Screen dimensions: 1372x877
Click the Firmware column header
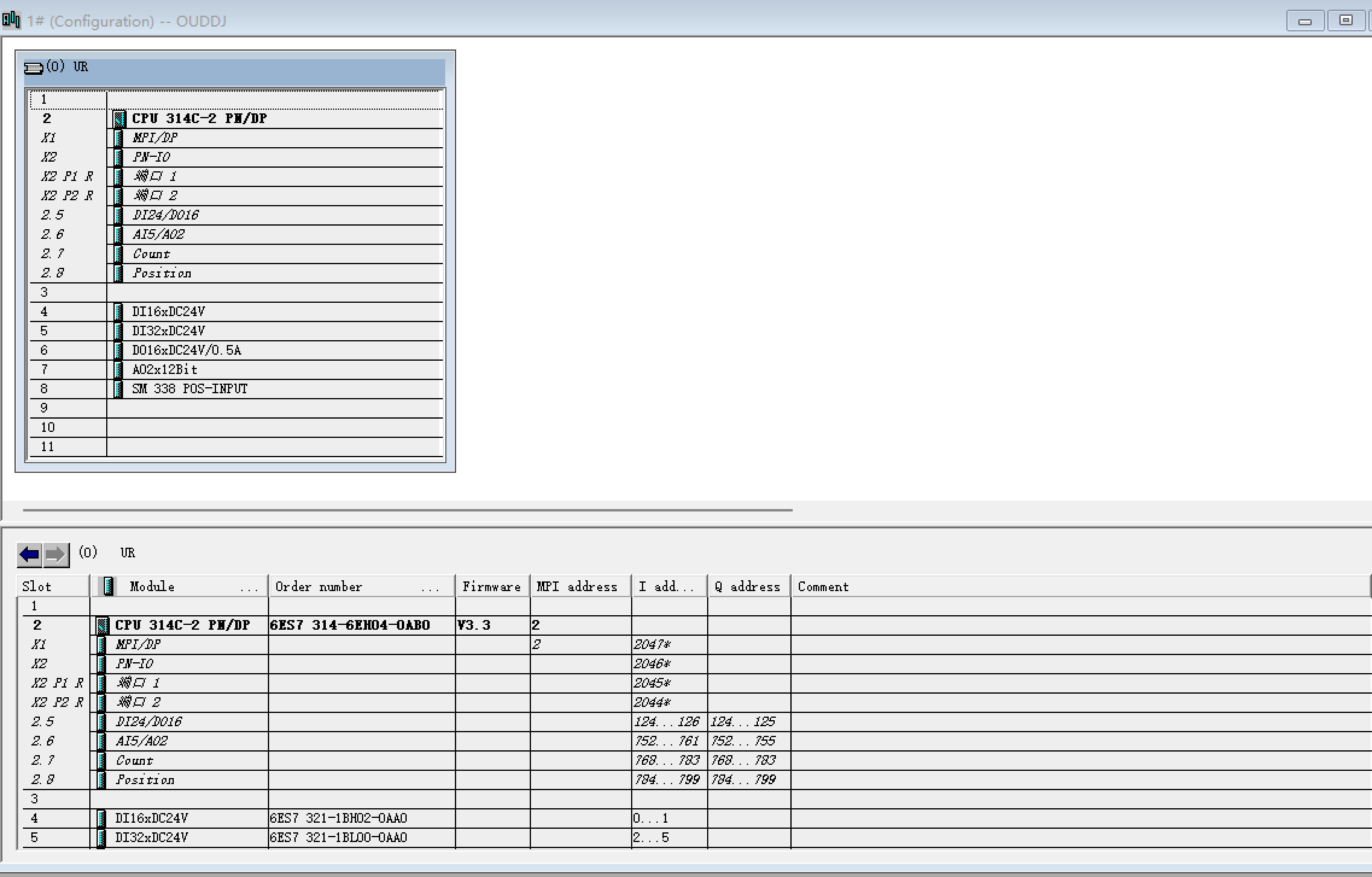click(x=492, y=586)
